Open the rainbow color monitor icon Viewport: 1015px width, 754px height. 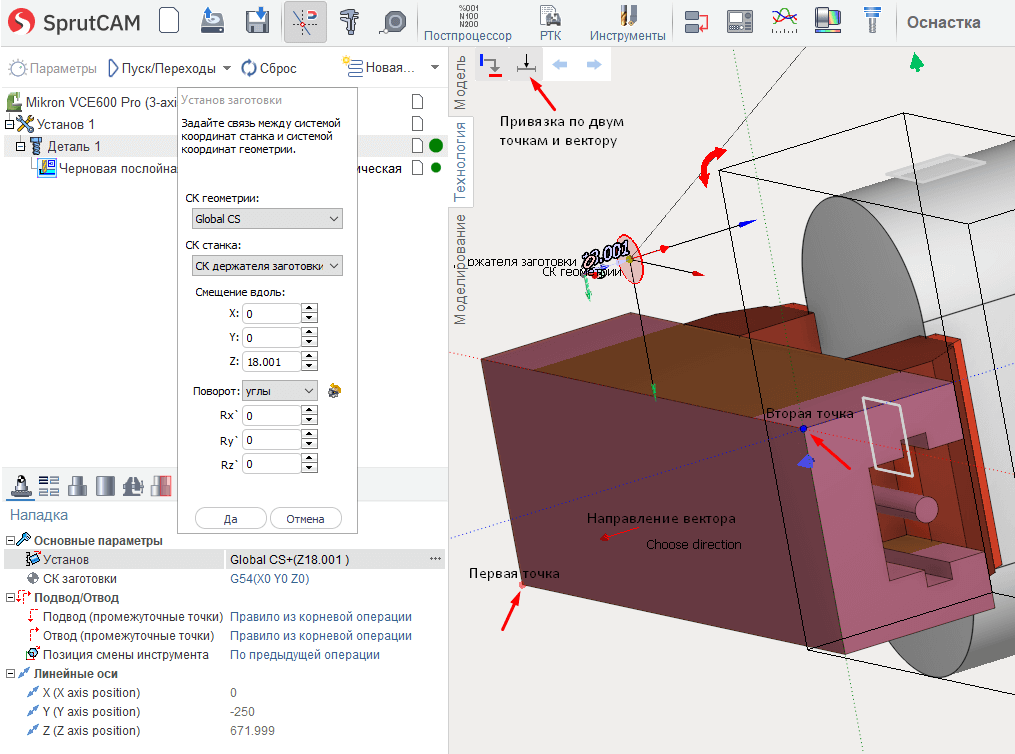point(828,21)
